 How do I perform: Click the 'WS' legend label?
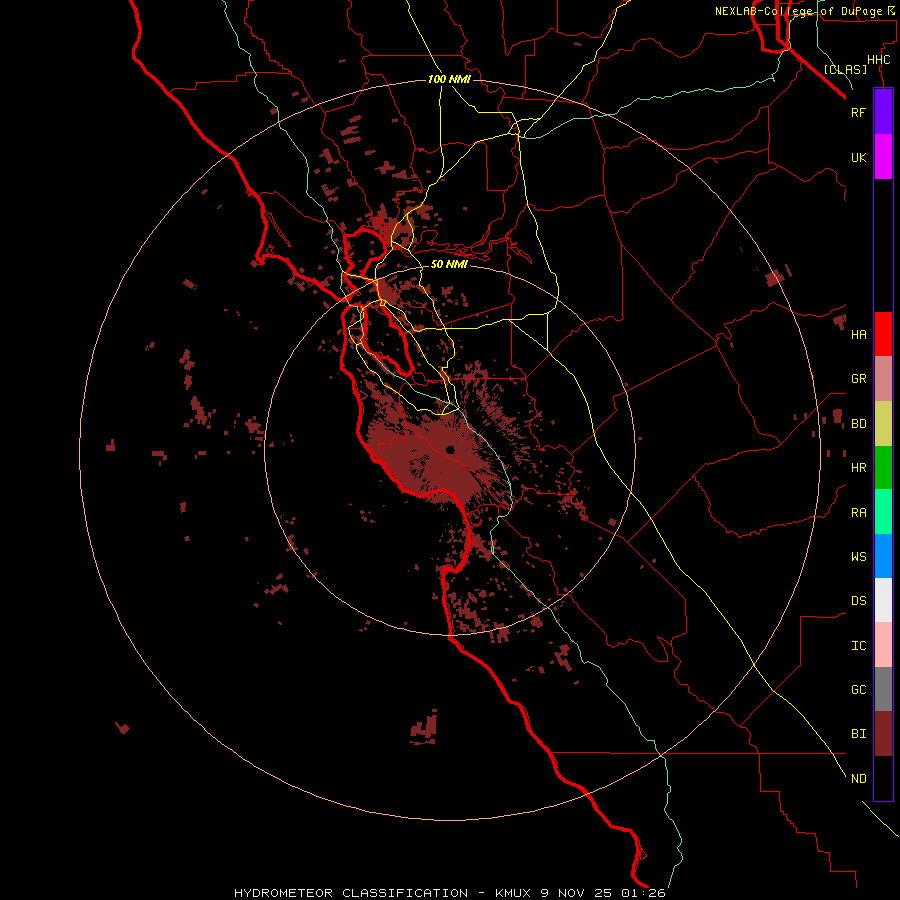859,557
